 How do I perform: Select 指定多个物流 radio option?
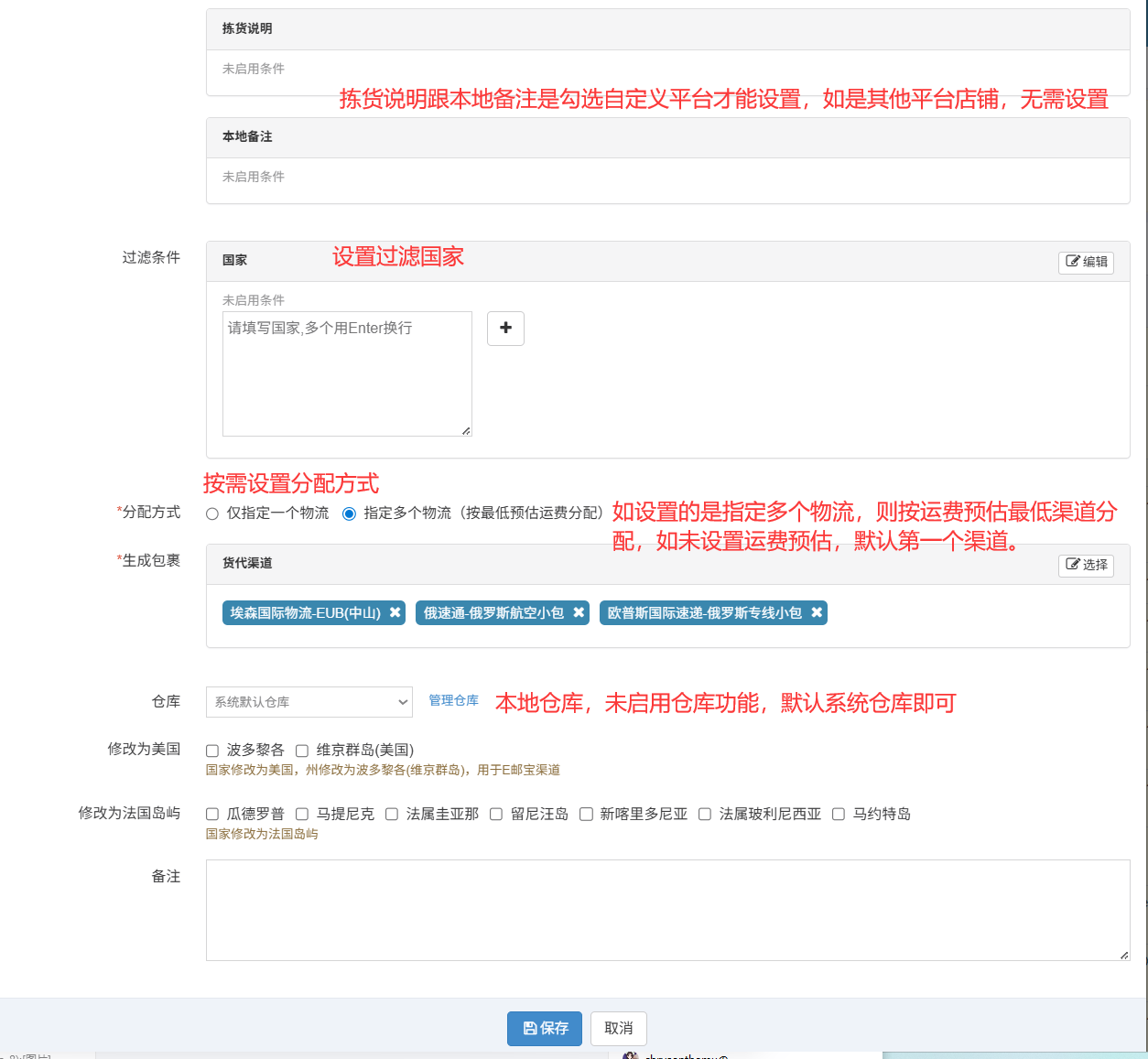(x=349, y=513)
